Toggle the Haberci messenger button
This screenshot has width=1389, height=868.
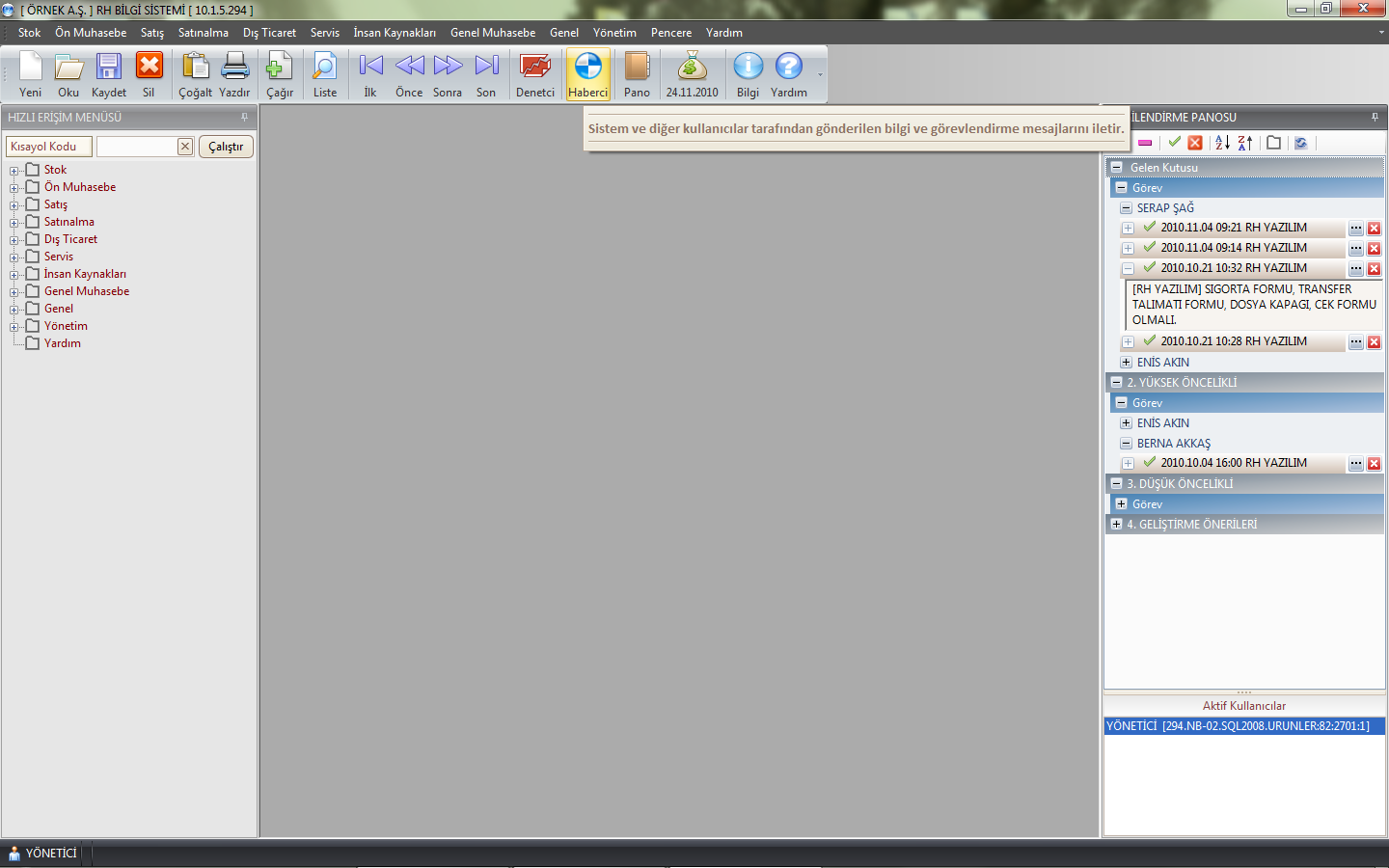pyautogui.click(x=587, y=74)
